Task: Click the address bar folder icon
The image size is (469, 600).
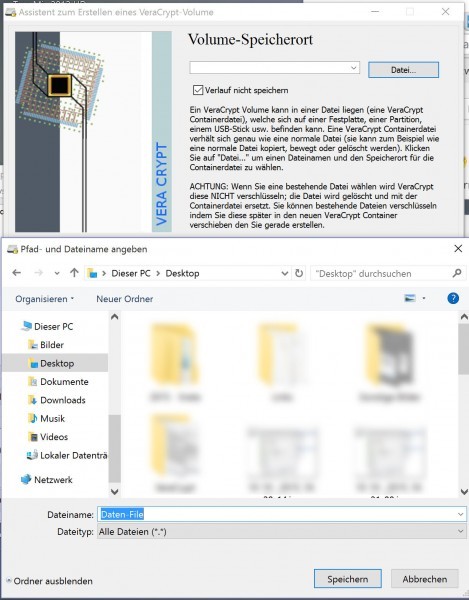Action: coord(92,273)
